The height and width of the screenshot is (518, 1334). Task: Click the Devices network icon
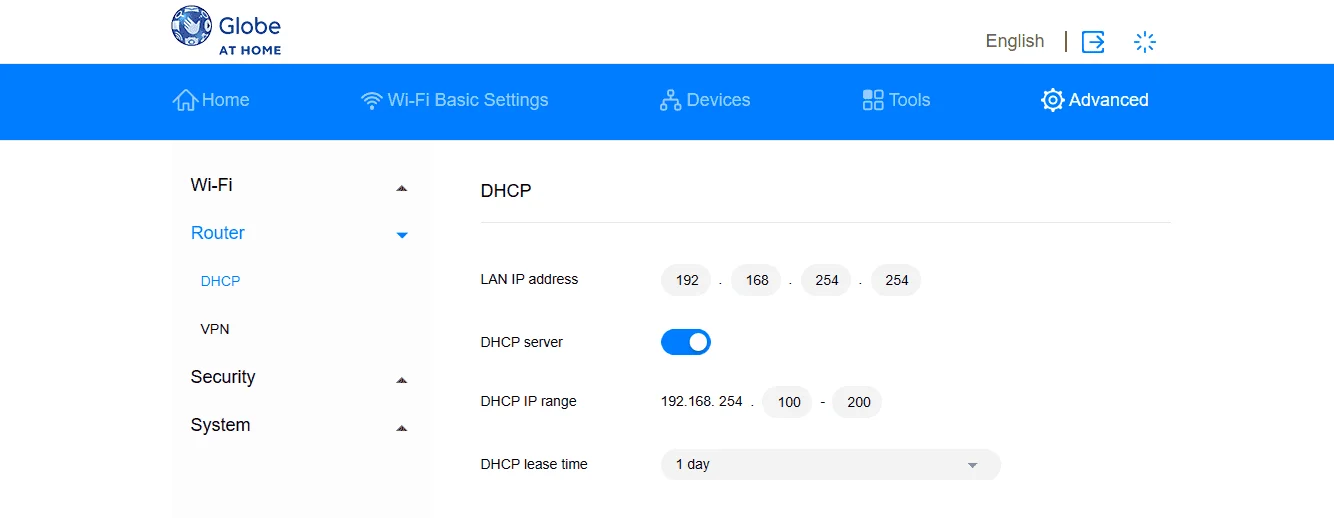coord(670,100)
